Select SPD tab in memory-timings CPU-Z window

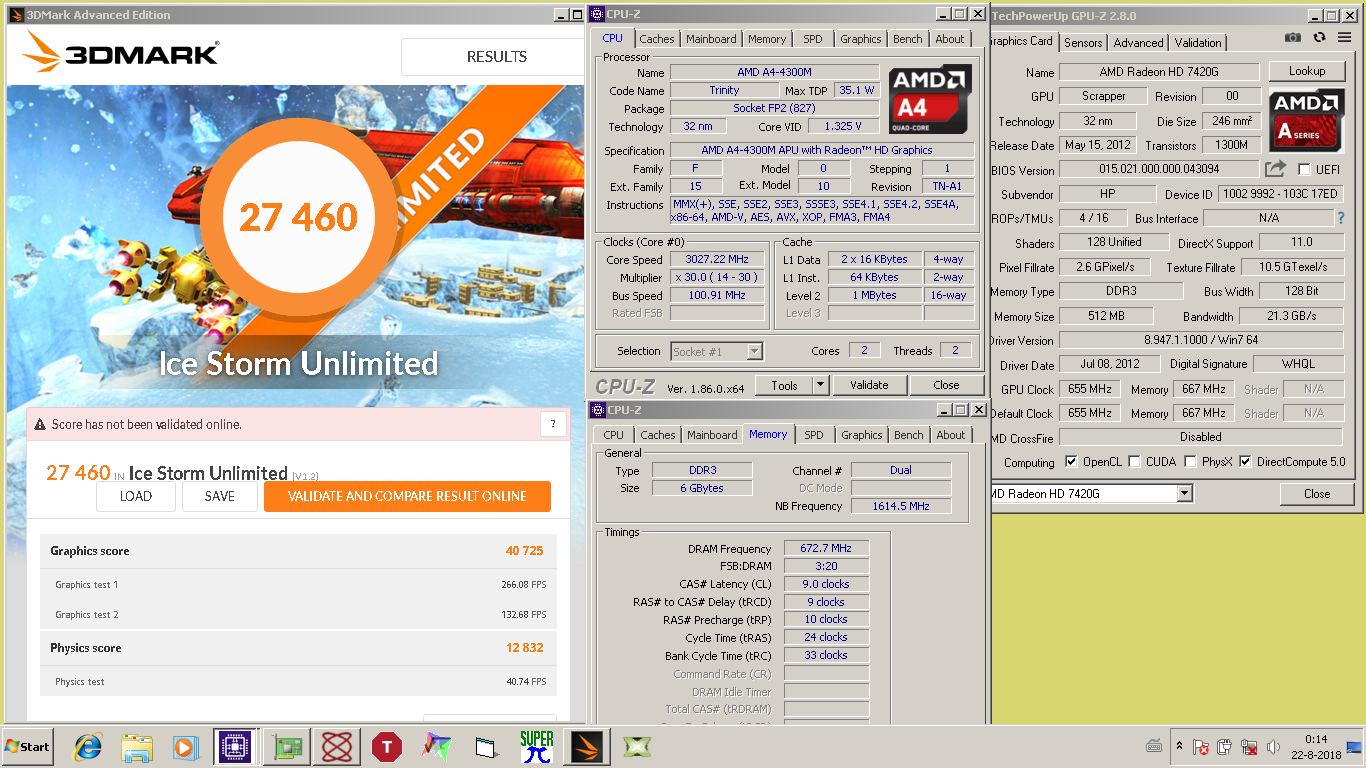tap(814, 435)
